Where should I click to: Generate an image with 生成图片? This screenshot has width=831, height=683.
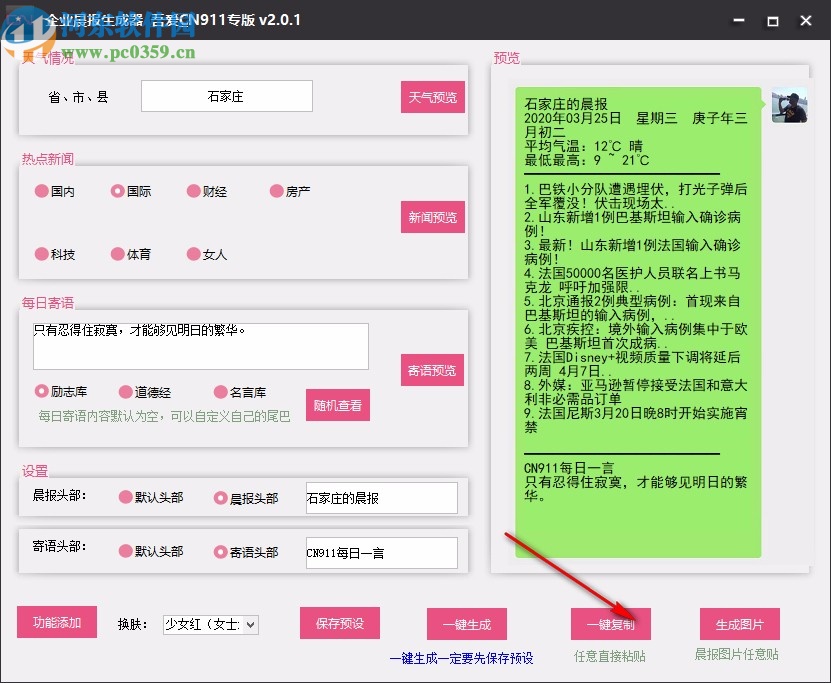click(x=740, y=622)
